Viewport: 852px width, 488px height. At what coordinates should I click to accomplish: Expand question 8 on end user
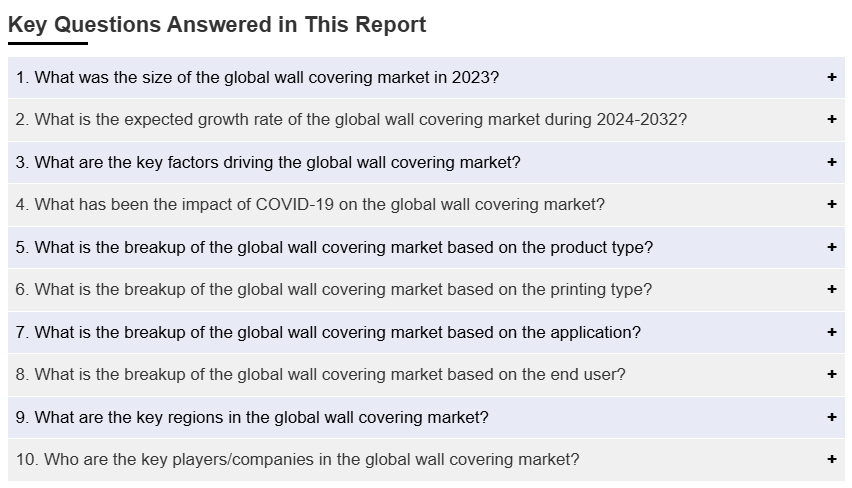click(321, 375)
